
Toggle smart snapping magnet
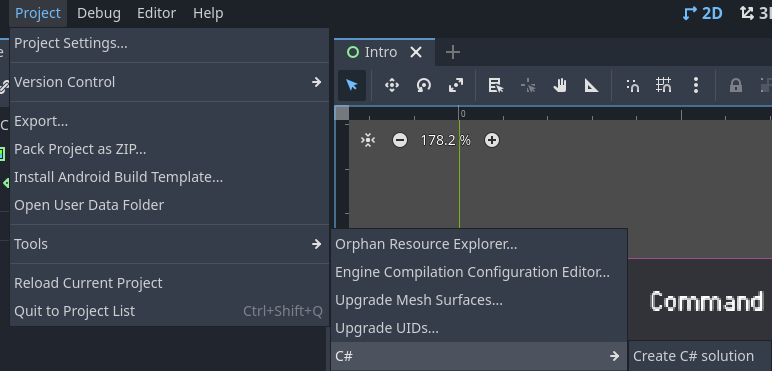pos(632,85)
